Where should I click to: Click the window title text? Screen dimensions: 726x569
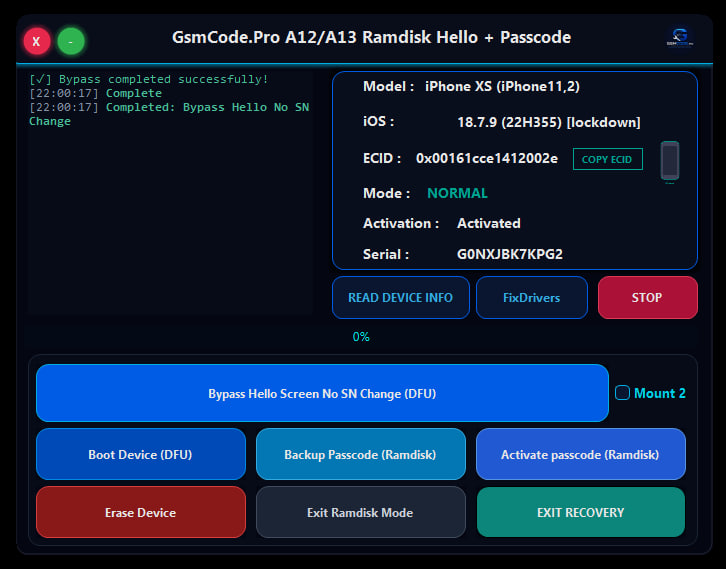click(x=371, y=37)
